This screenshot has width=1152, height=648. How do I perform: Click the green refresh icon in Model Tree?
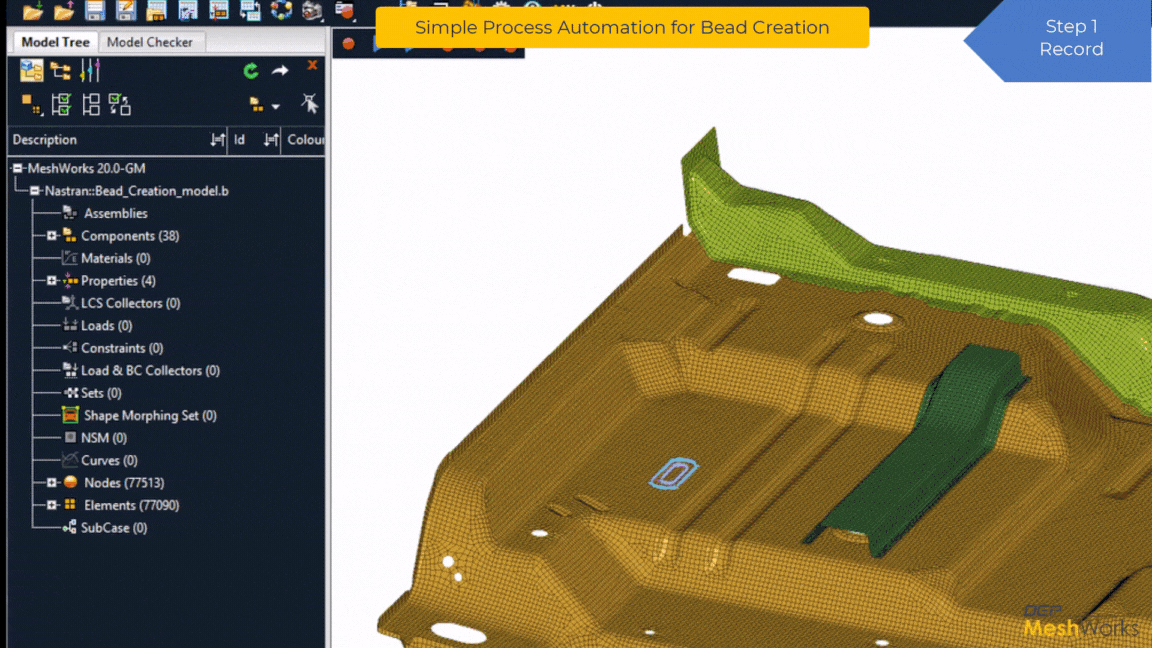[x=251, y=71]
